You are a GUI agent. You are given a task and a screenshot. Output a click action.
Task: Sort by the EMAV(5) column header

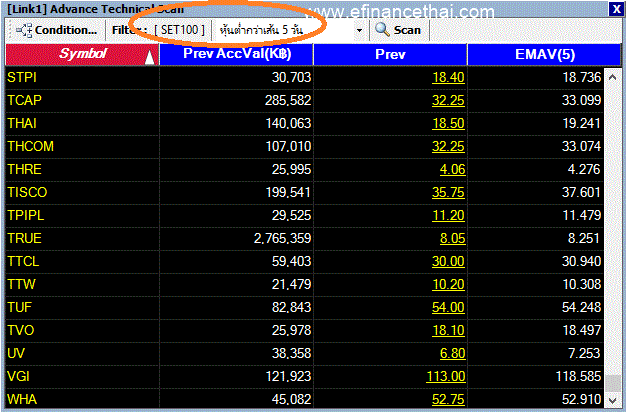545,54
